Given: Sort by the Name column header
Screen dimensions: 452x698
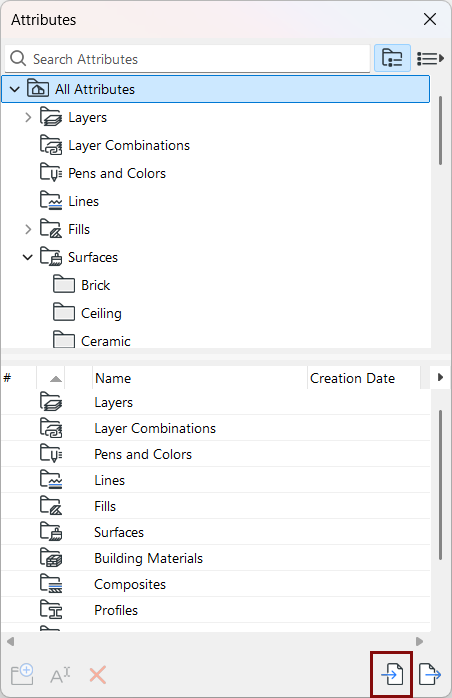Looking at the screenshot, I should click(200, 378).
